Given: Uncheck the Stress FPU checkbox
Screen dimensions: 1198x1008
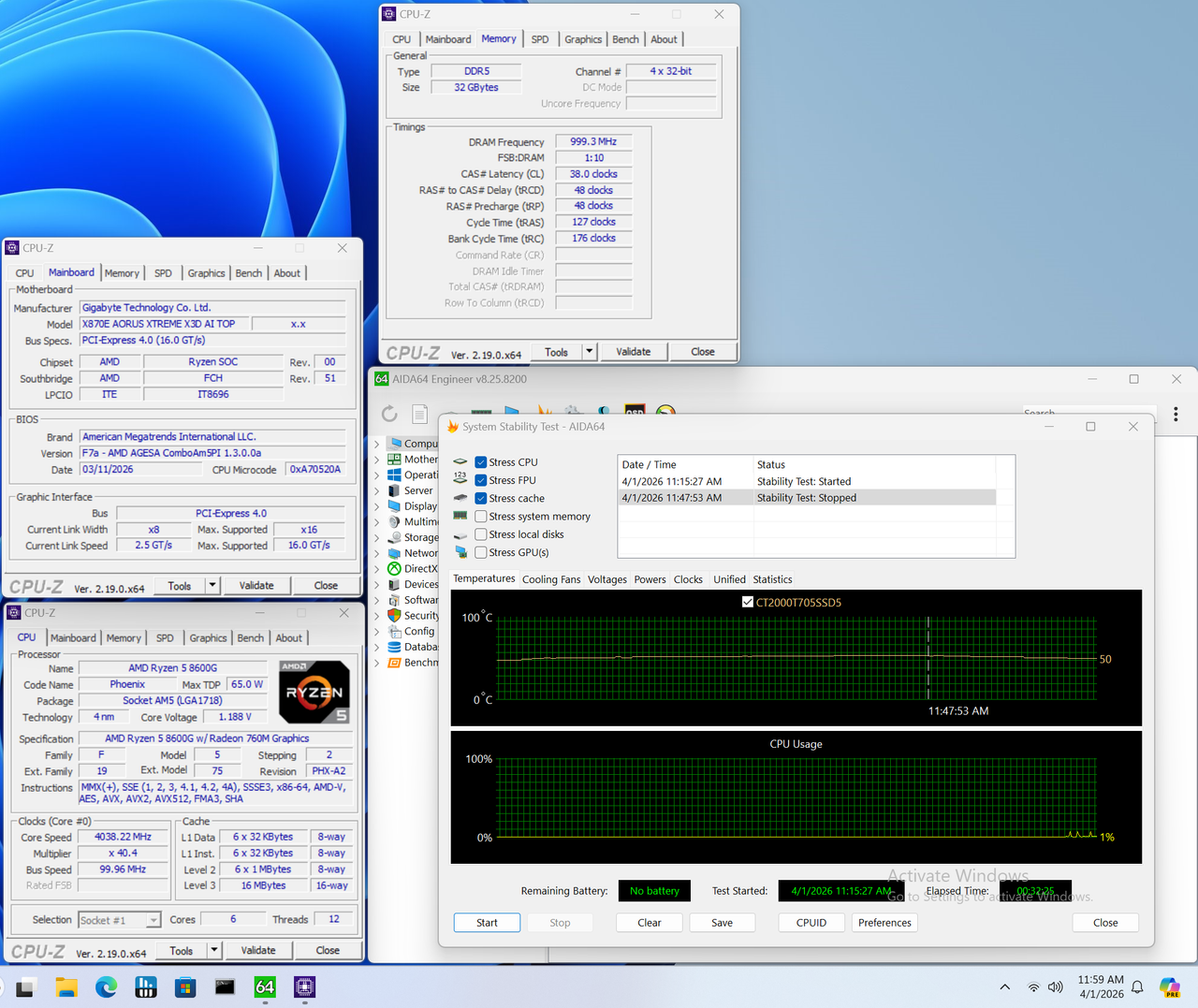Looking at the screenshot, I should 480,480.
